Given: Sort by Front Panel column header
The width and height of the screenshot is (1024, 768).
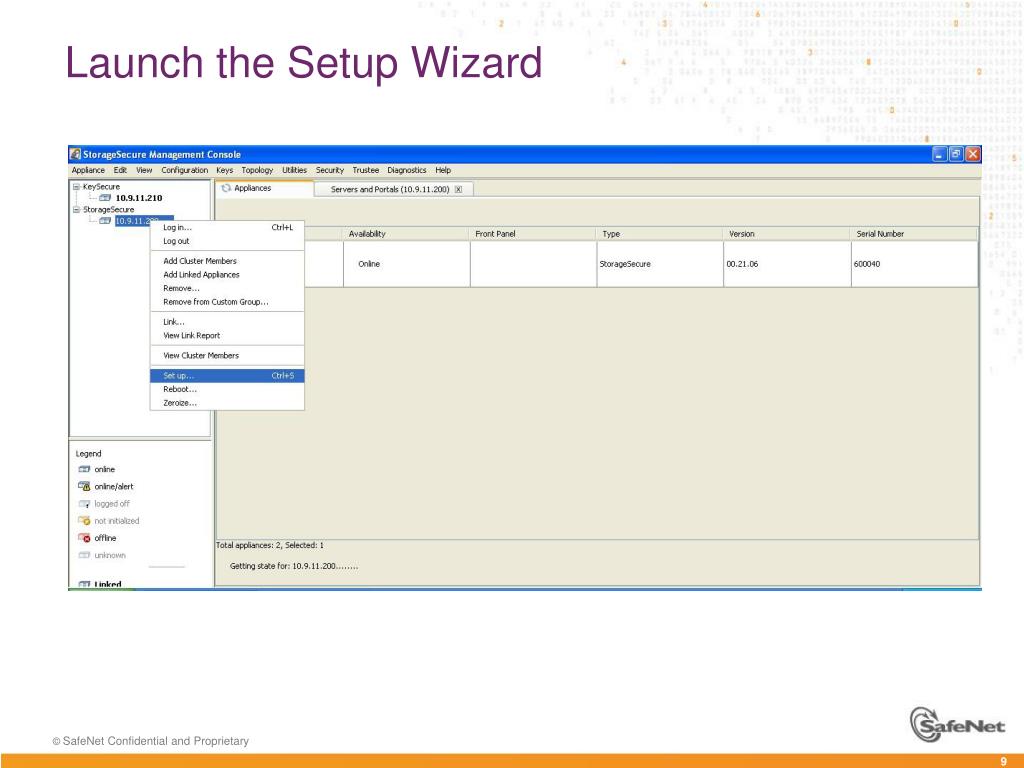Looking at the screenshot, I should tap(533, 234).
